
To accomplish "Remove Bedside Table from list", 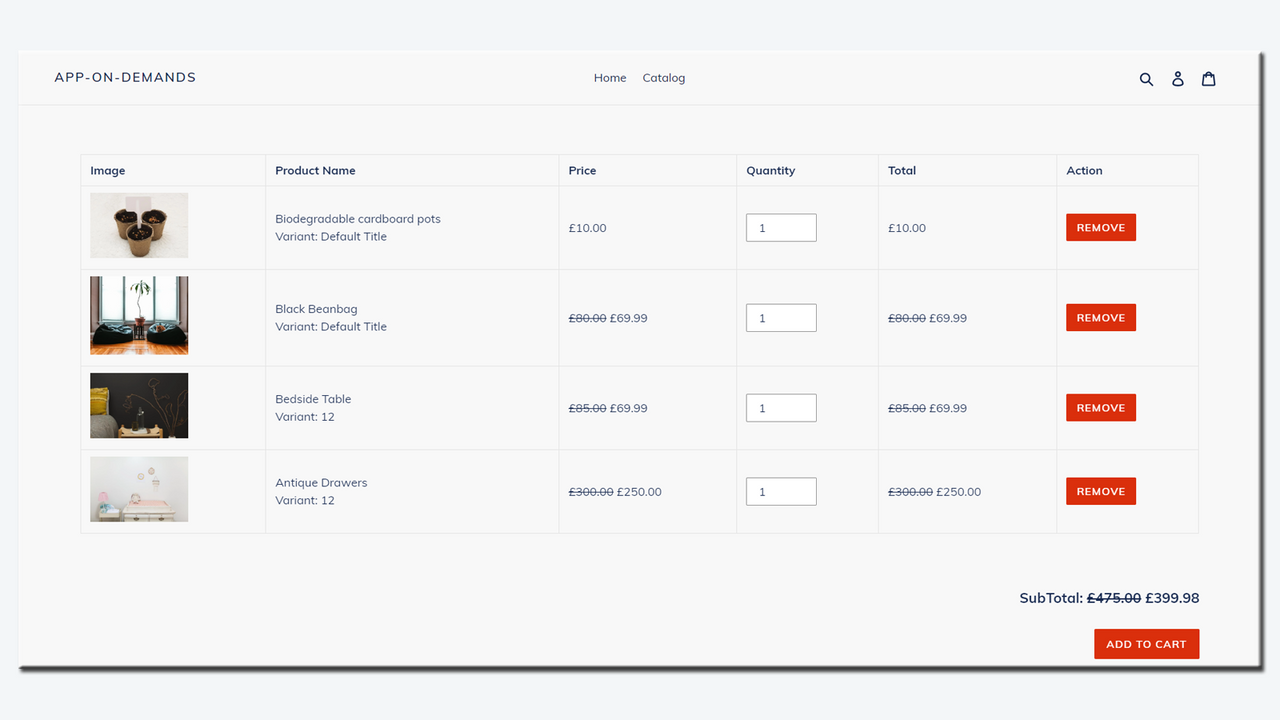I will [x=1101, y=408].
